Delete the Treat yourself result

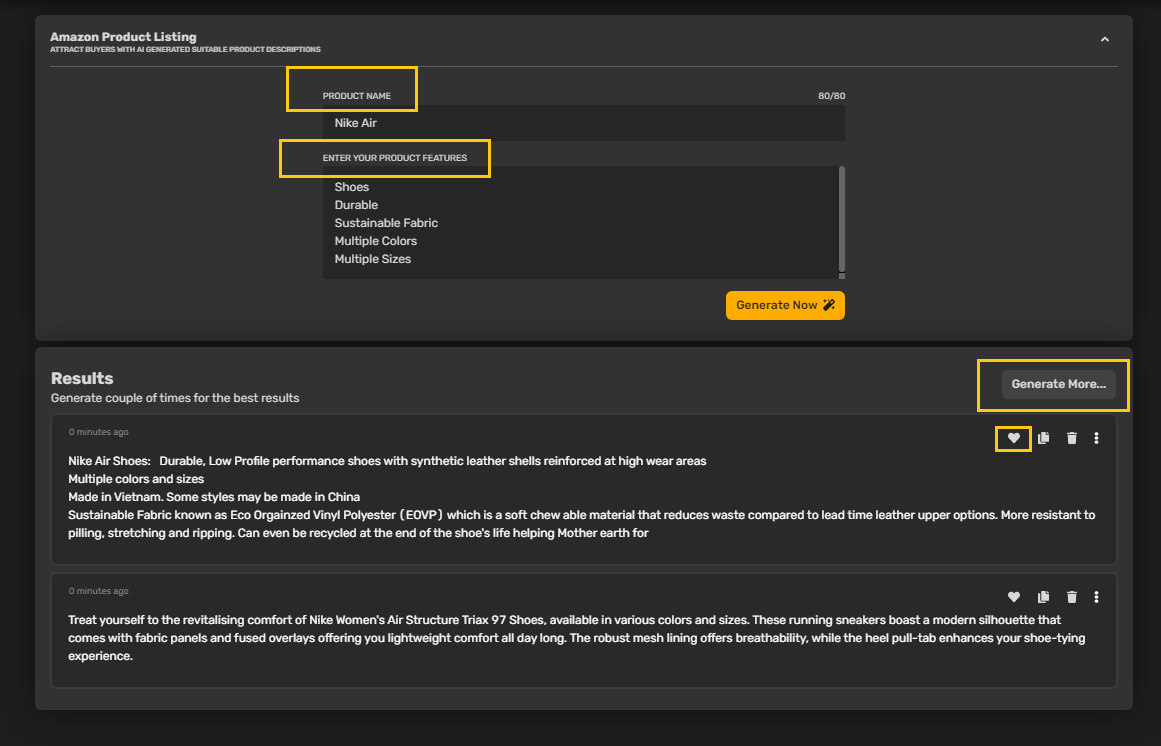[1071, 597]
